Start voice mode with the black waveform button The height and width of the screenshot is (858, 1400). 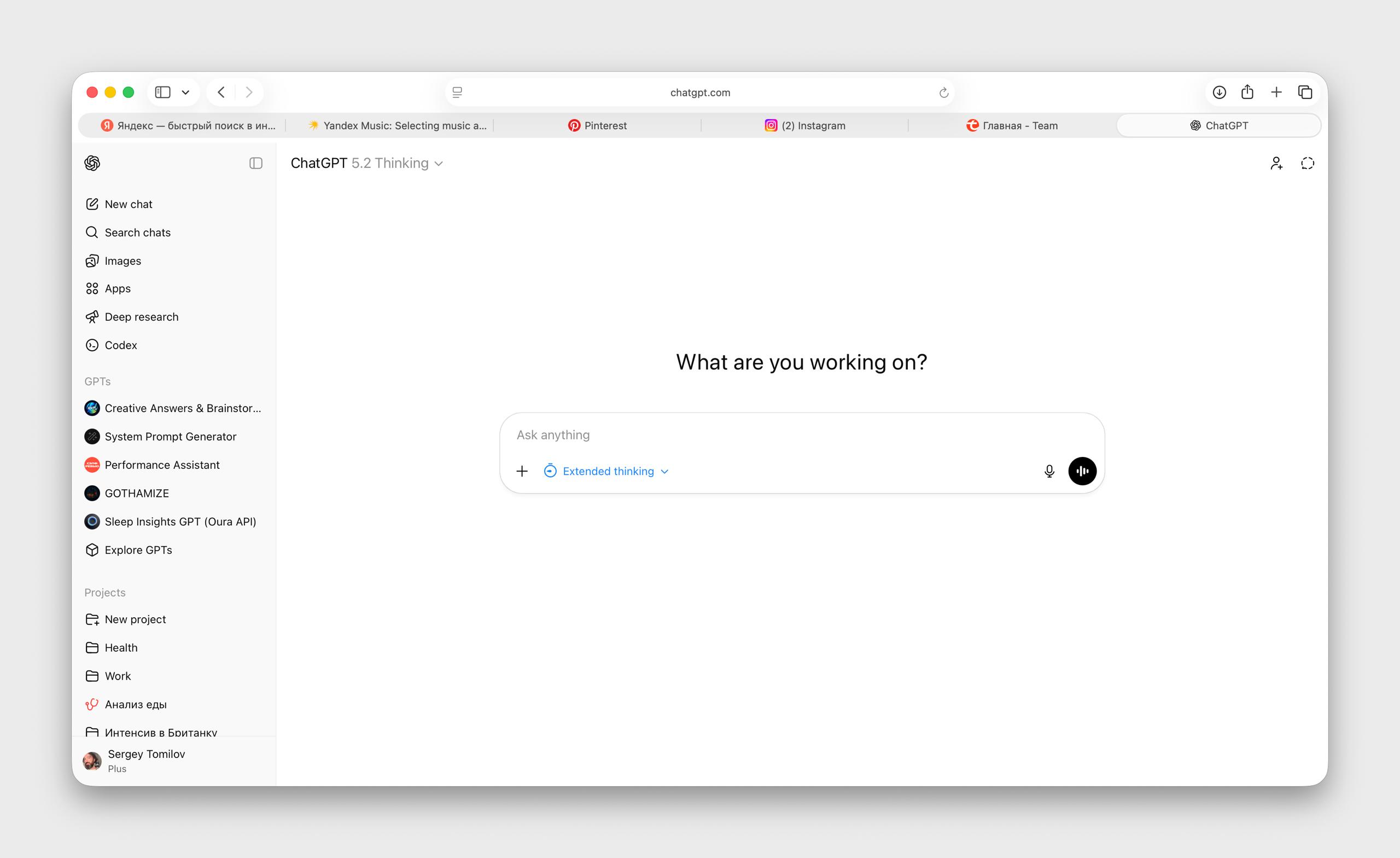point(1082,471)
